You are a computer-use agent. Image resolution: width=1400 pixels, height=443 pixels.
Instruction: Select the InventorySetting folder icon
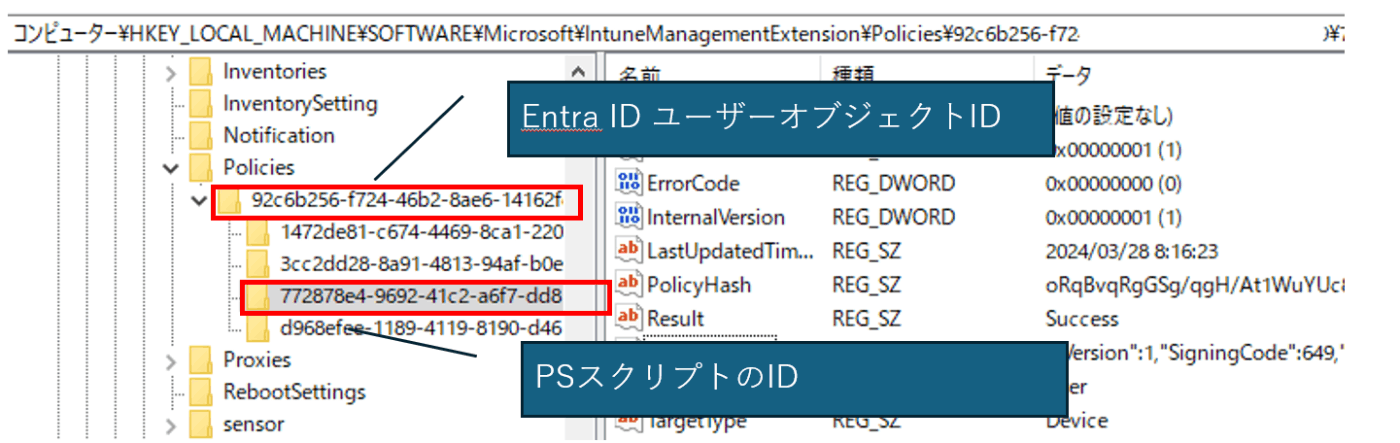(201, 104)
